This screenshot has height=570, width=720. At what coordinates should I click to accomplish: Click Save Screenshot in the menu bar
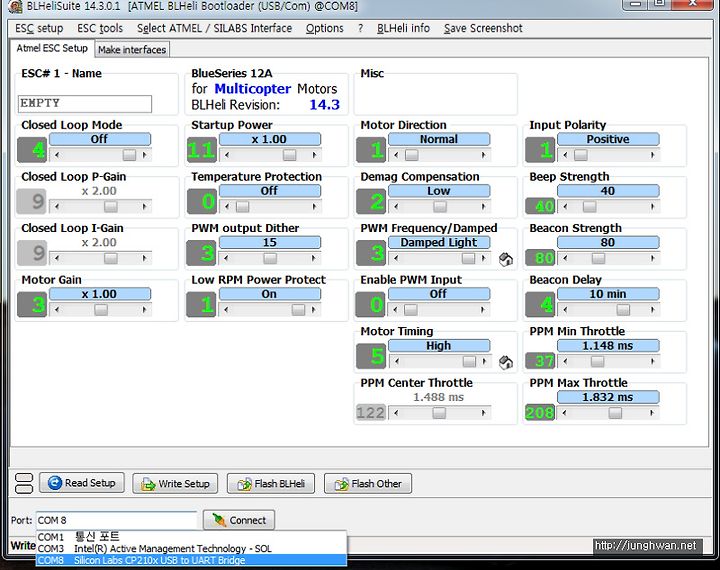[x=483, y=28]
